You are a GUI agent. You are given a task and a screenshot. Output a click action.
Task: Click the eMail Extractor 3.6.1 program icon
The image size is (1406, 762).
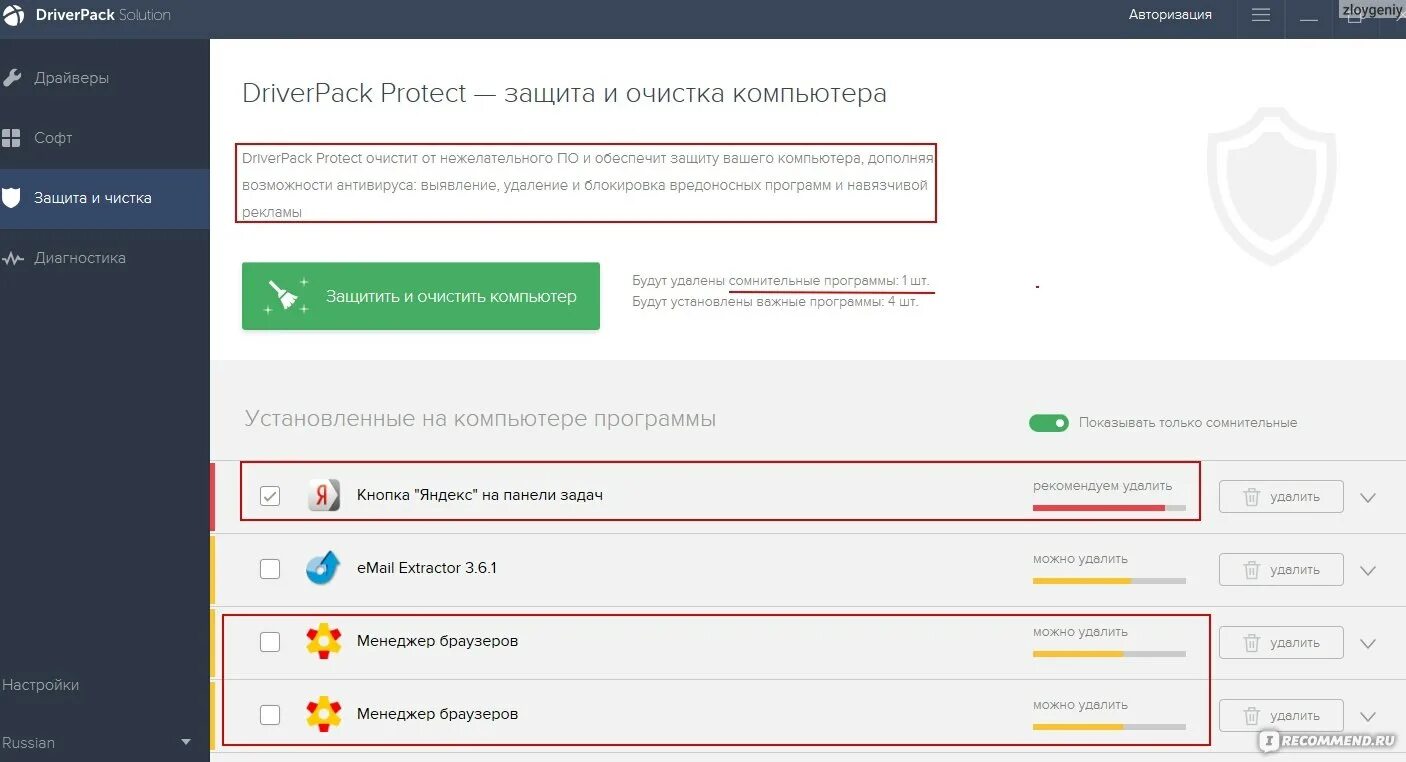pyautogui.click(x=324, y=568)
